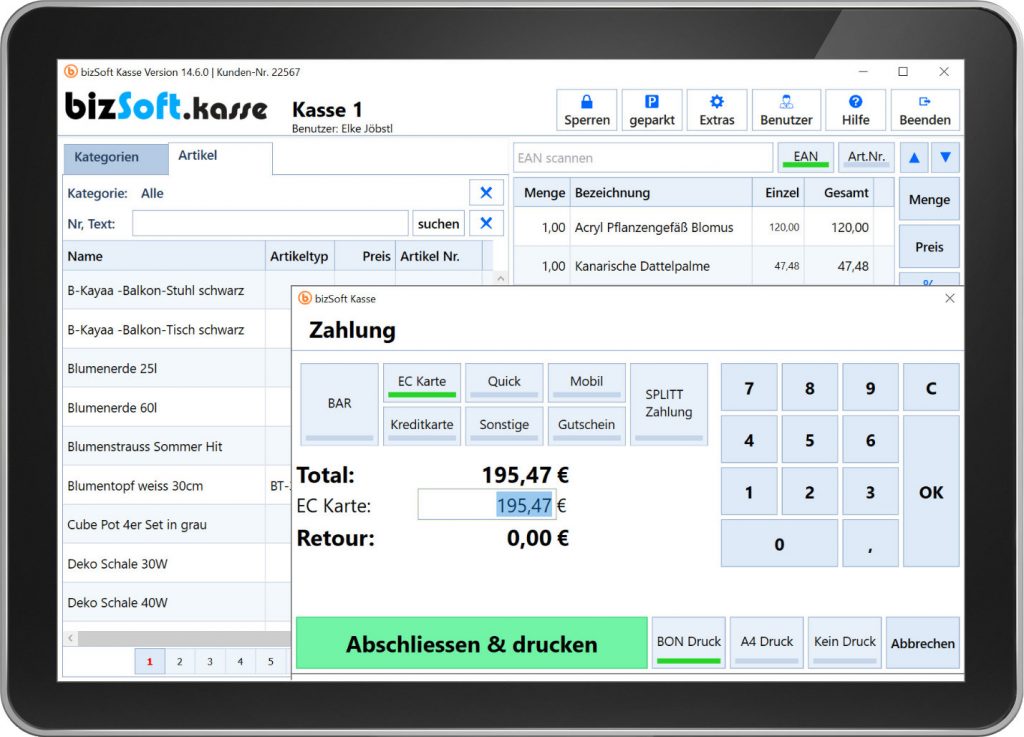
Task: Select article Cube Pot 4er Set in grau
Action: point(178,524)
